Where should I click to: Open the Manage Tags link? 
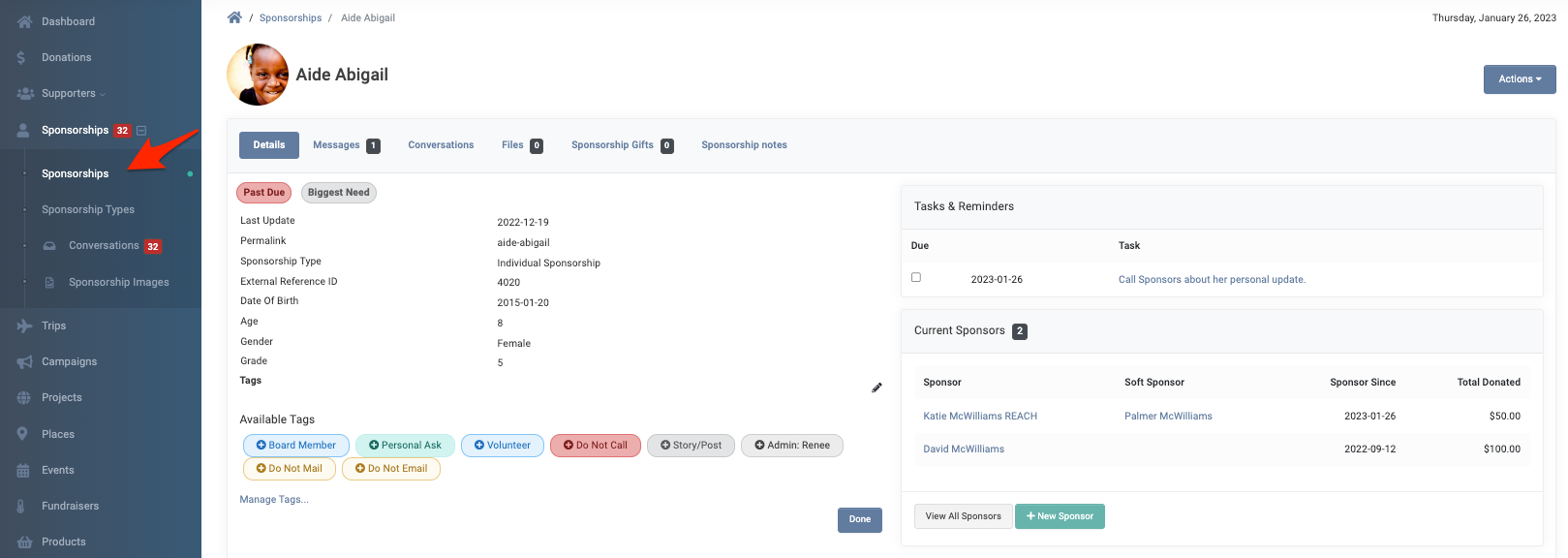[x=274, y=500]
